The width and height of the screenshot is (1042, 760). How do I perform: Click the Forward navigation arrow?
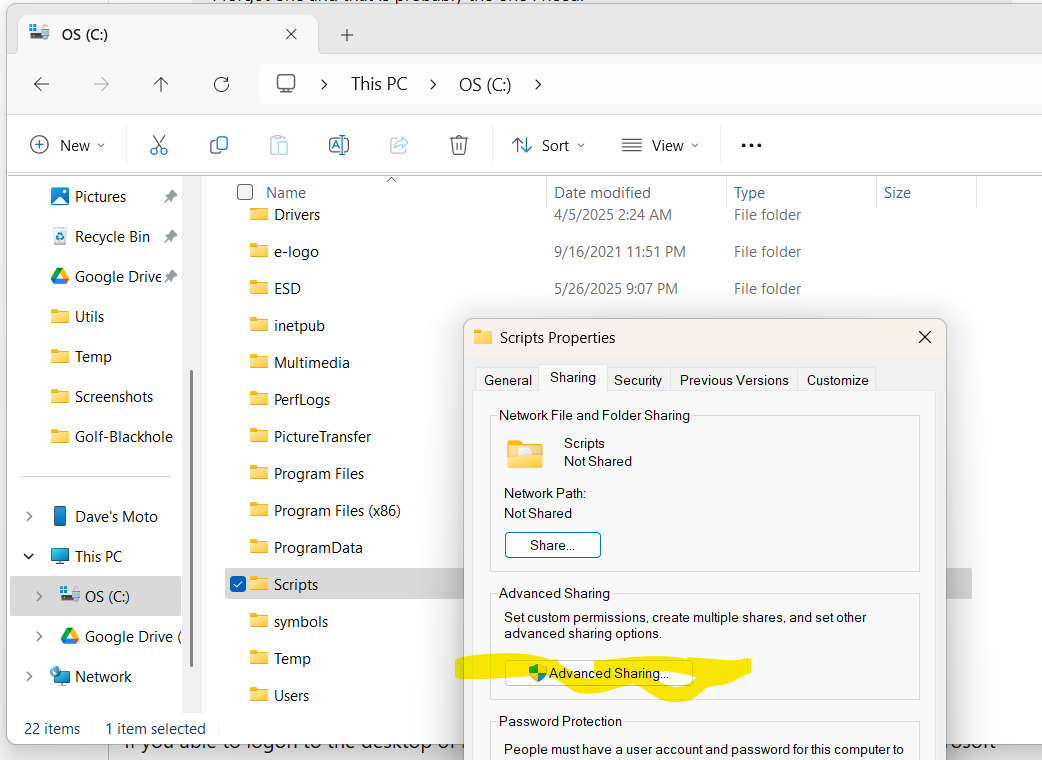click(101, 84)
